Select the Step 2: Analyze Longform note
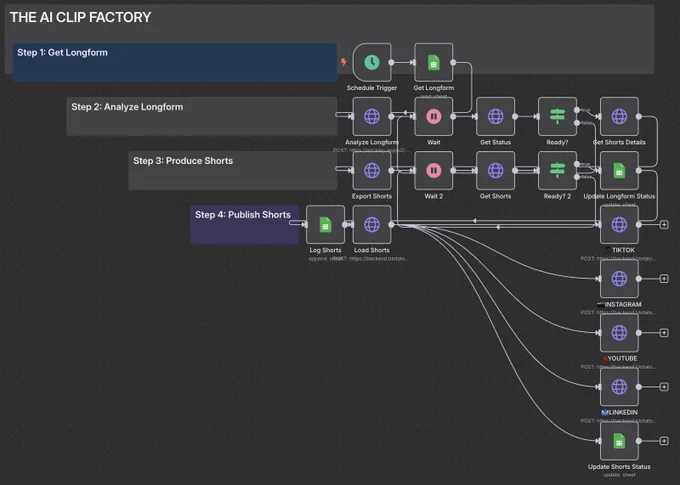 (x=202, y=116)
